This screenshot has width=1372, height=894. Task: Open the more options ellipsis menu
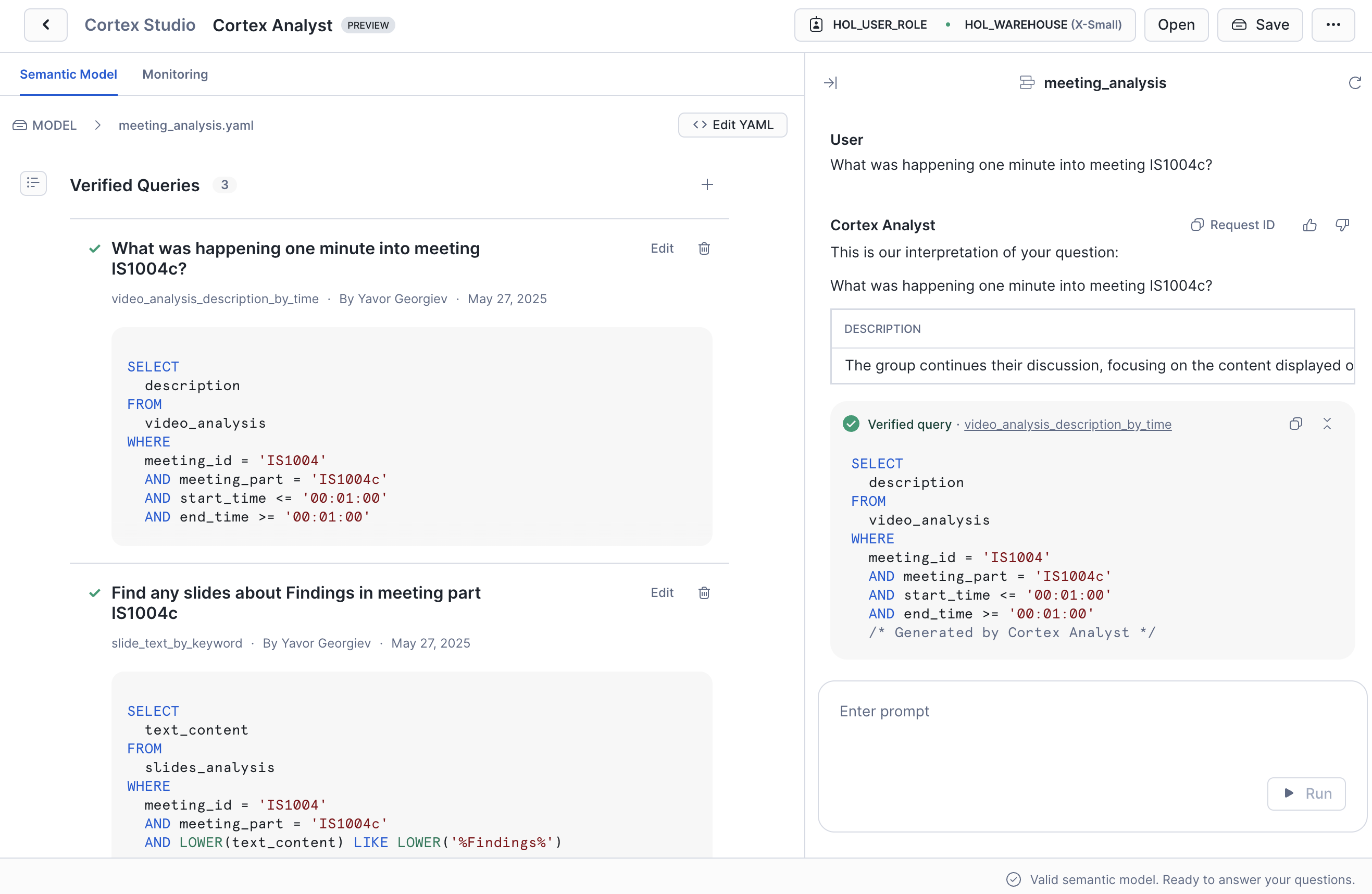click(1333, 25)
